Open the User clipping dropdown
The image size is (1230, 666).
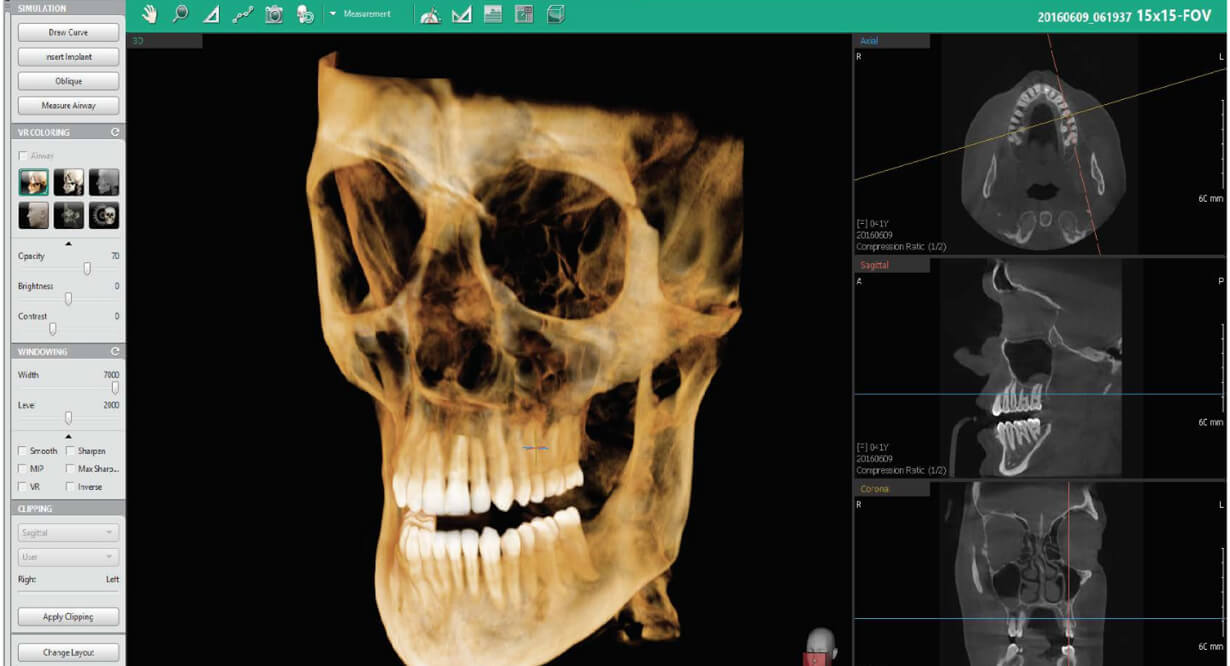coord(68,557)
